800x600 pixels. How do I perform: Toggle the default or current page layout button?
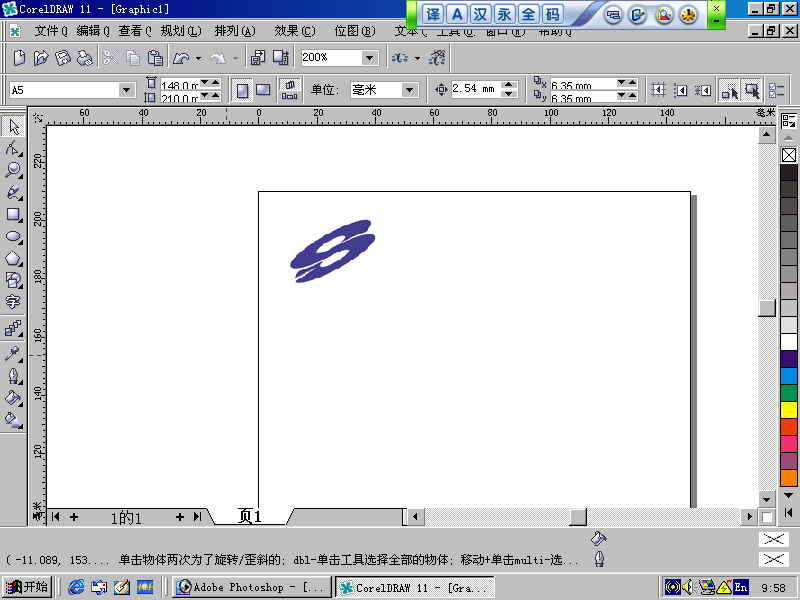pyautogui.click(x=290, y=90)
